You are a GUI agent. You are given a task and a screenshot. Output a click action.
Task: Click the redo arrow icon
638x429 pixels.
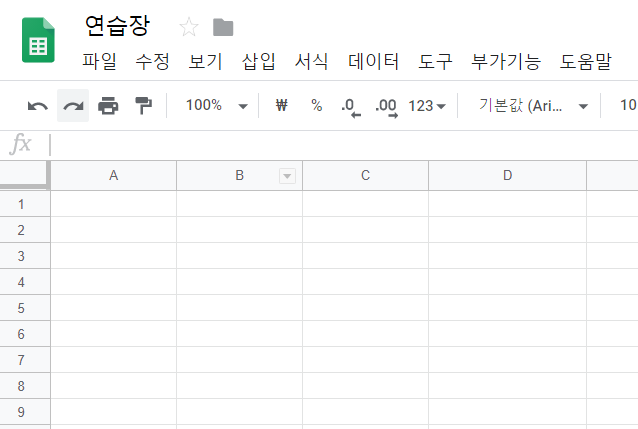click(x=73, y=106)
